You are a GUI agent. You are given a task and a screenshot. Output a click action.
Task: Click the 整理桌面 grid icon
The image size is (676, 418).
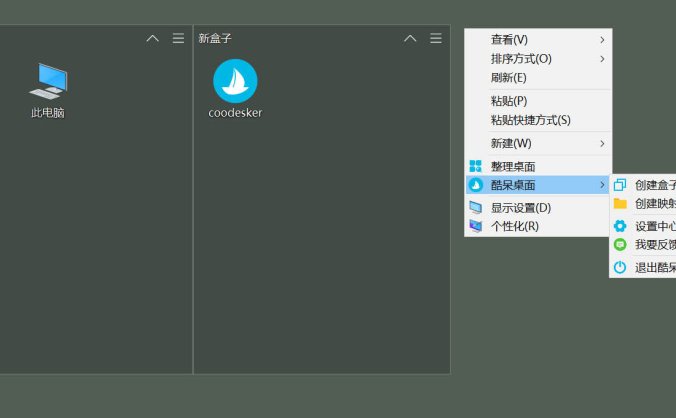476,166
